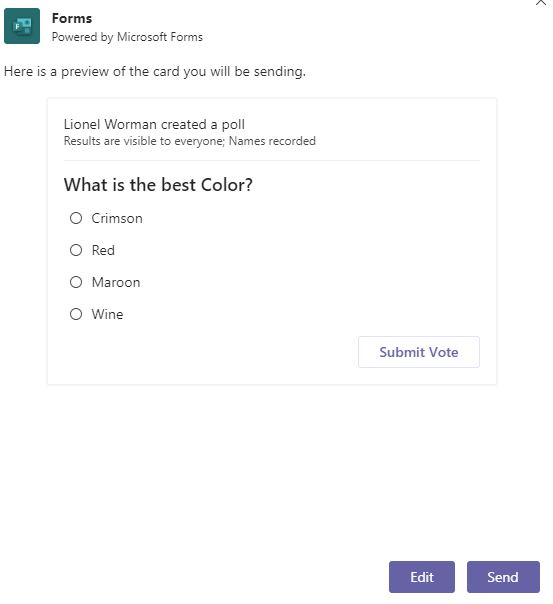The width and height of the screenshot is (553, 604).
Task: Click the Names recorded text
Action: 272,141
